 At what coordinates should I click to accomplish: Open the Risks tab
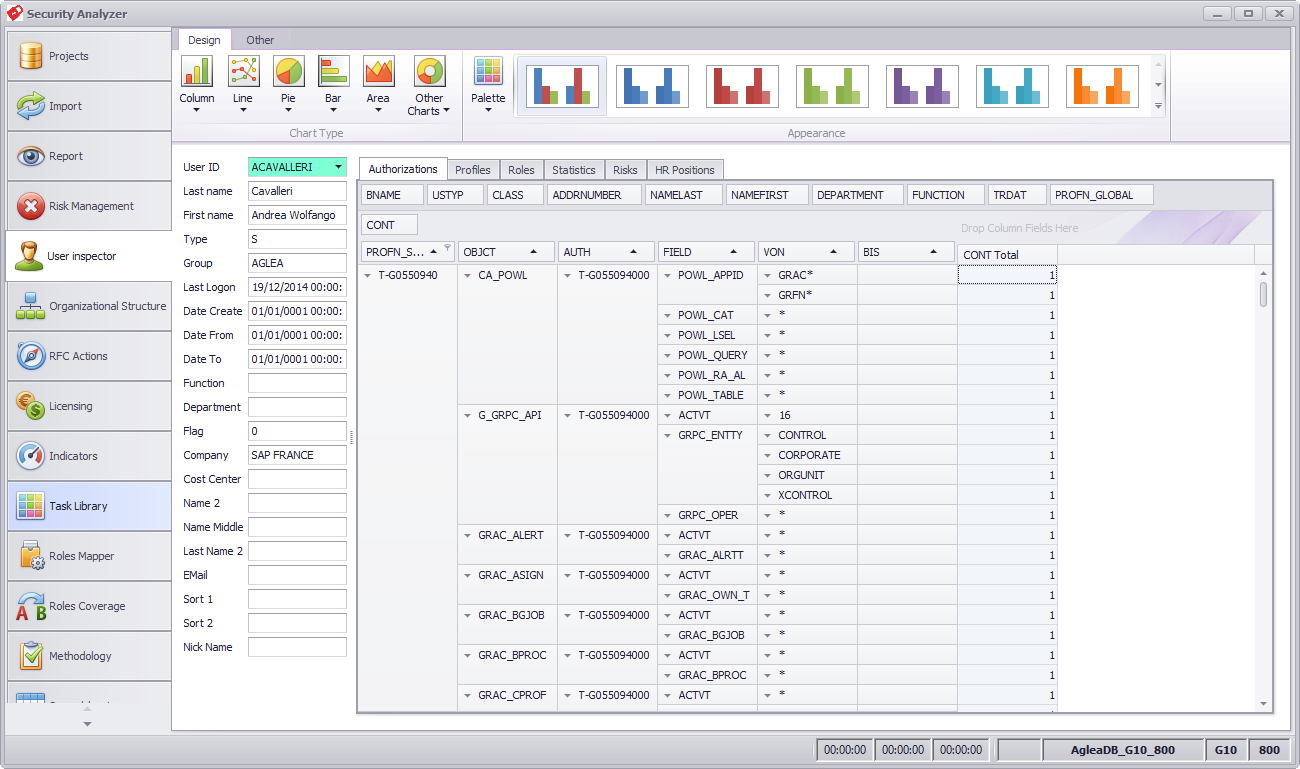[x=626, y=170]
